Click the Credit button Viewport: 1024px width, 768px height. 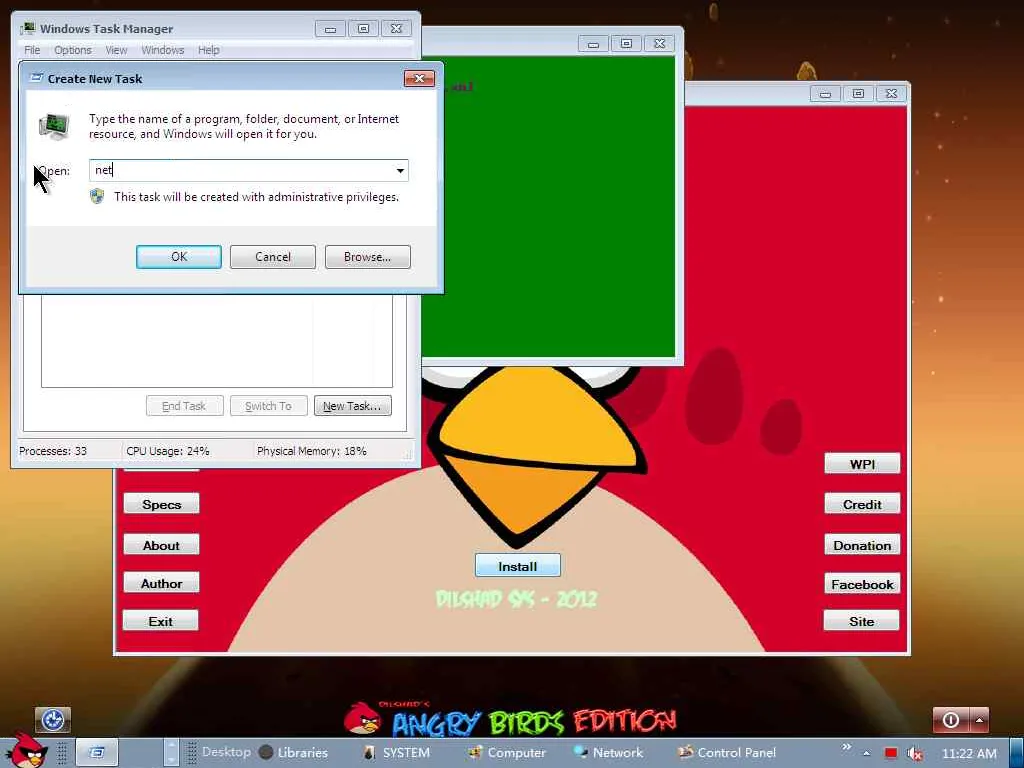[862, 504]
